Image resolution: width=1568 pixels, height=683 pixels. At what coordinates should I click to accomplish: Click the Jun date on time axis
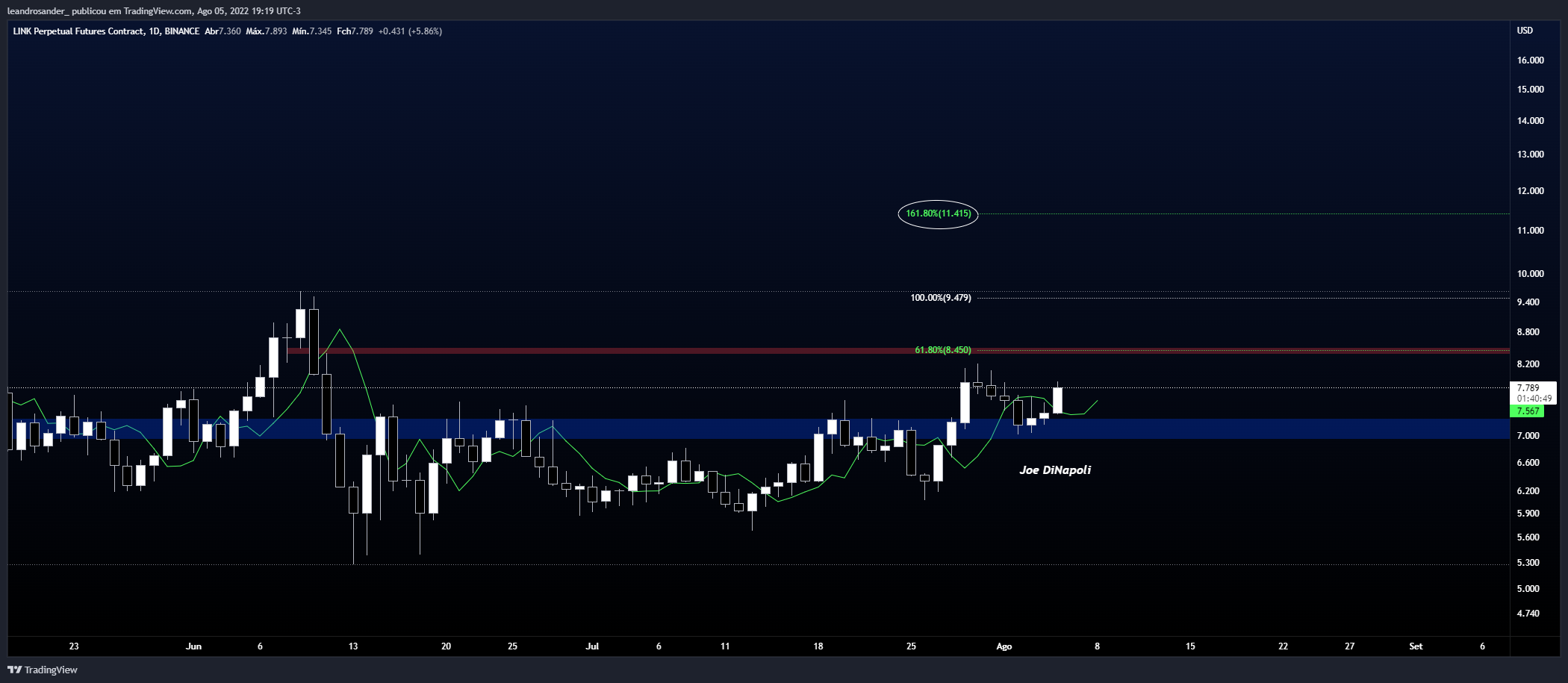(193, 646)
